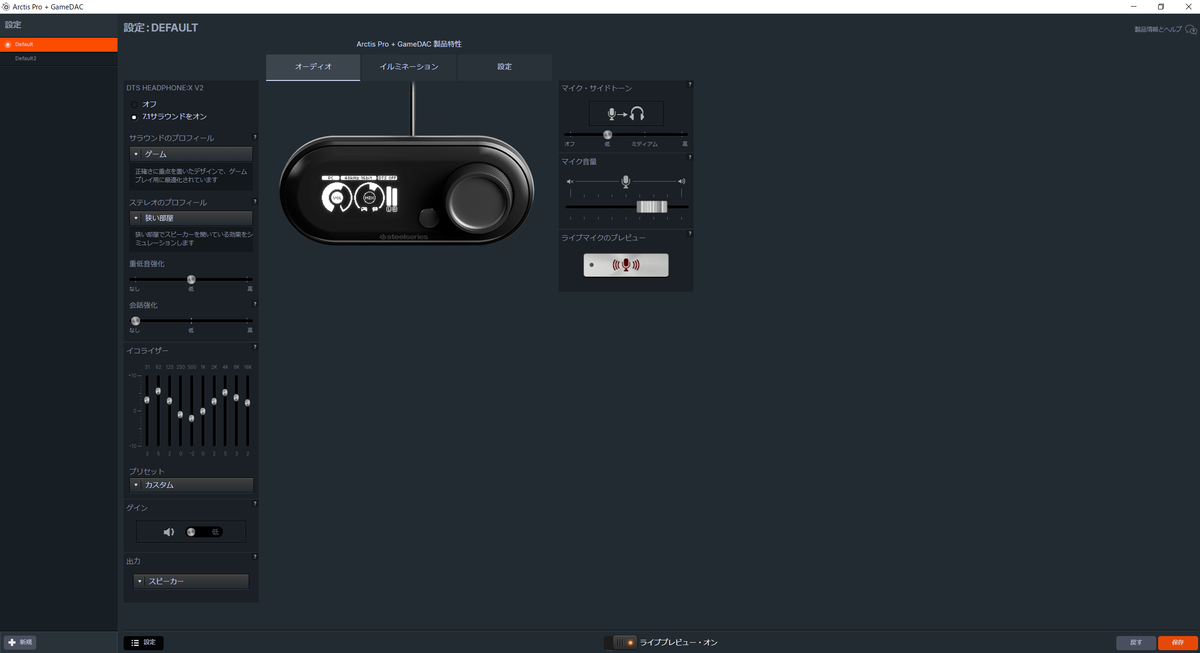Image resolution: width=1200 pixels, height=653 pixels.
Task: Show help for ゲイン section
Action: 255,506
